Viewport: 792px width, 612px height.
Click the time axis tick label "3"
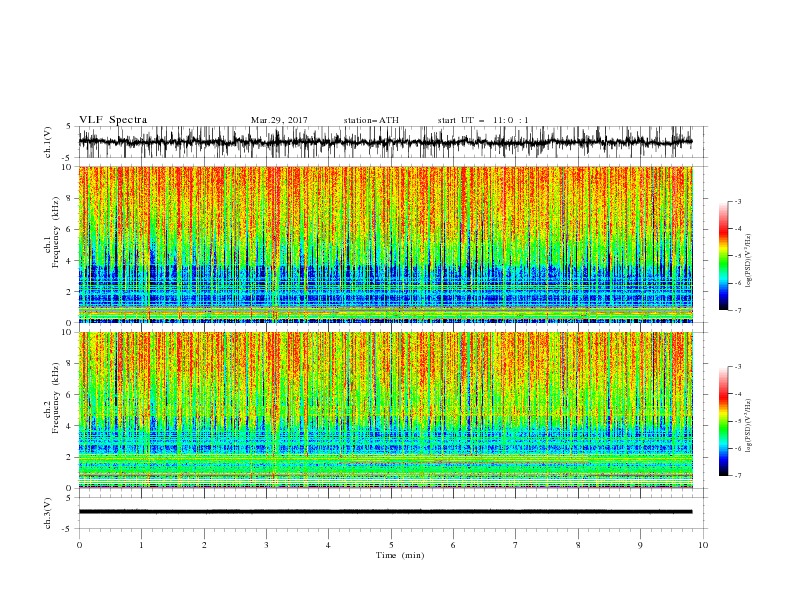[x=266, y=545]
